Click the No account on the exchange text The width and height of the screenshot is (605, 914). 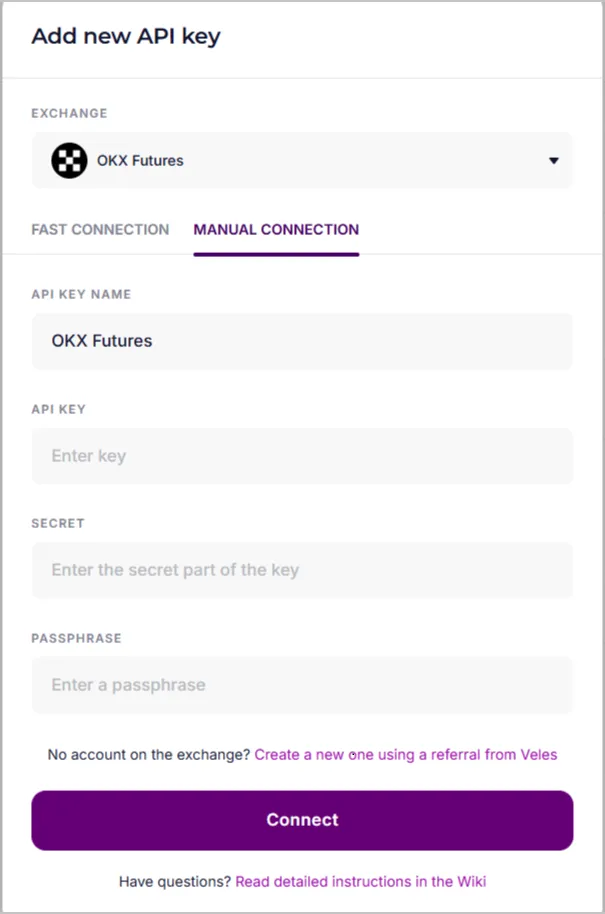[x=149, y=754]
